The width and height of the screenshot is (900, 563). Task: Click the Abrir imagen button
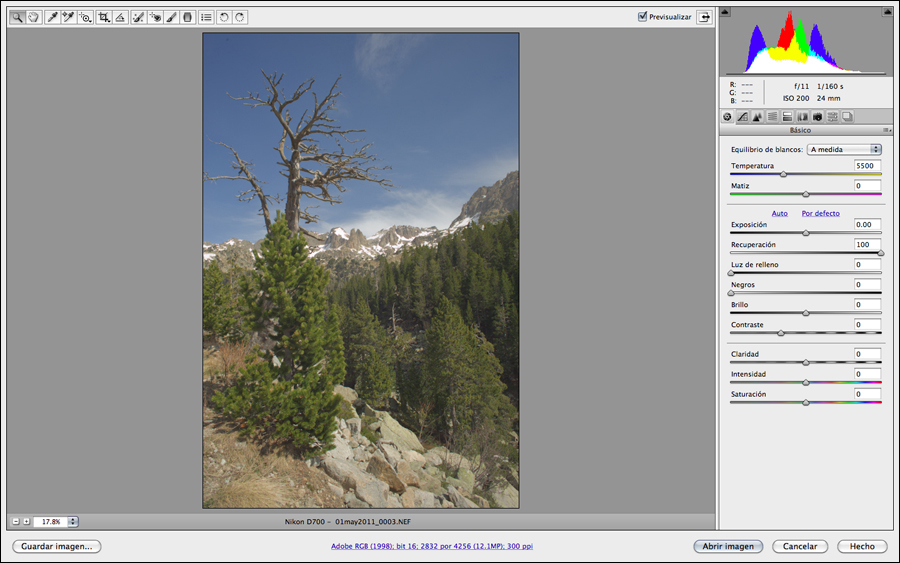[x=728, y=546]
